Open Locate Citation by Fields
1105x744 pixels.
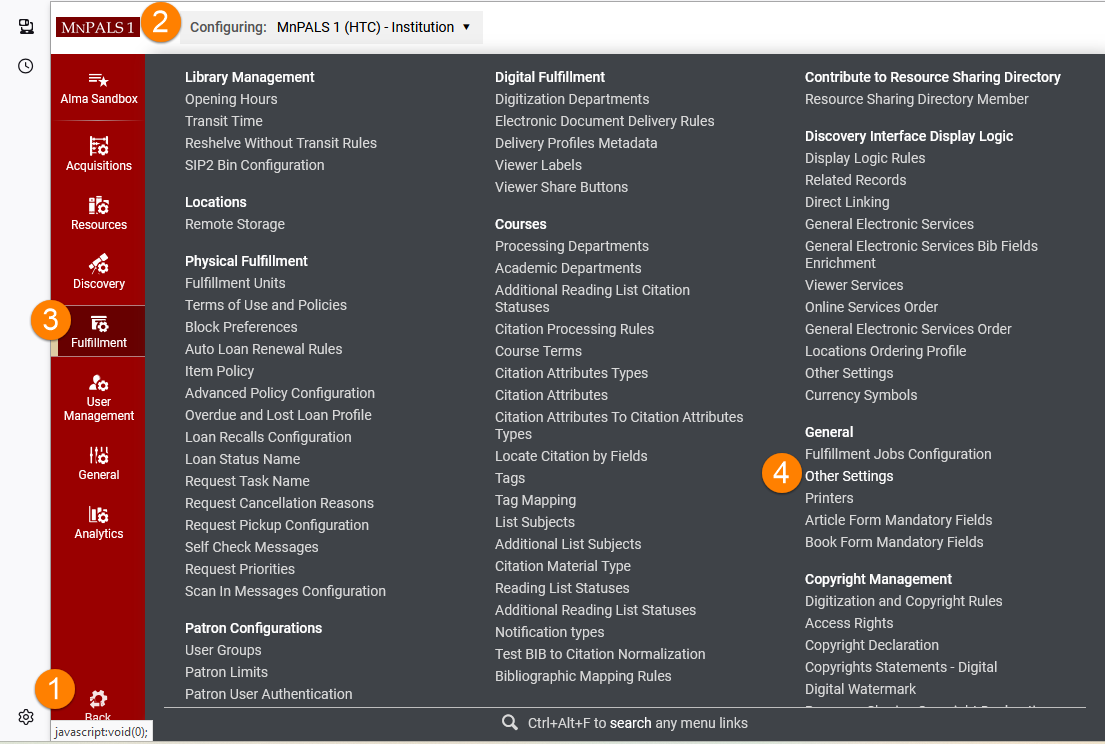pos(571,456)
